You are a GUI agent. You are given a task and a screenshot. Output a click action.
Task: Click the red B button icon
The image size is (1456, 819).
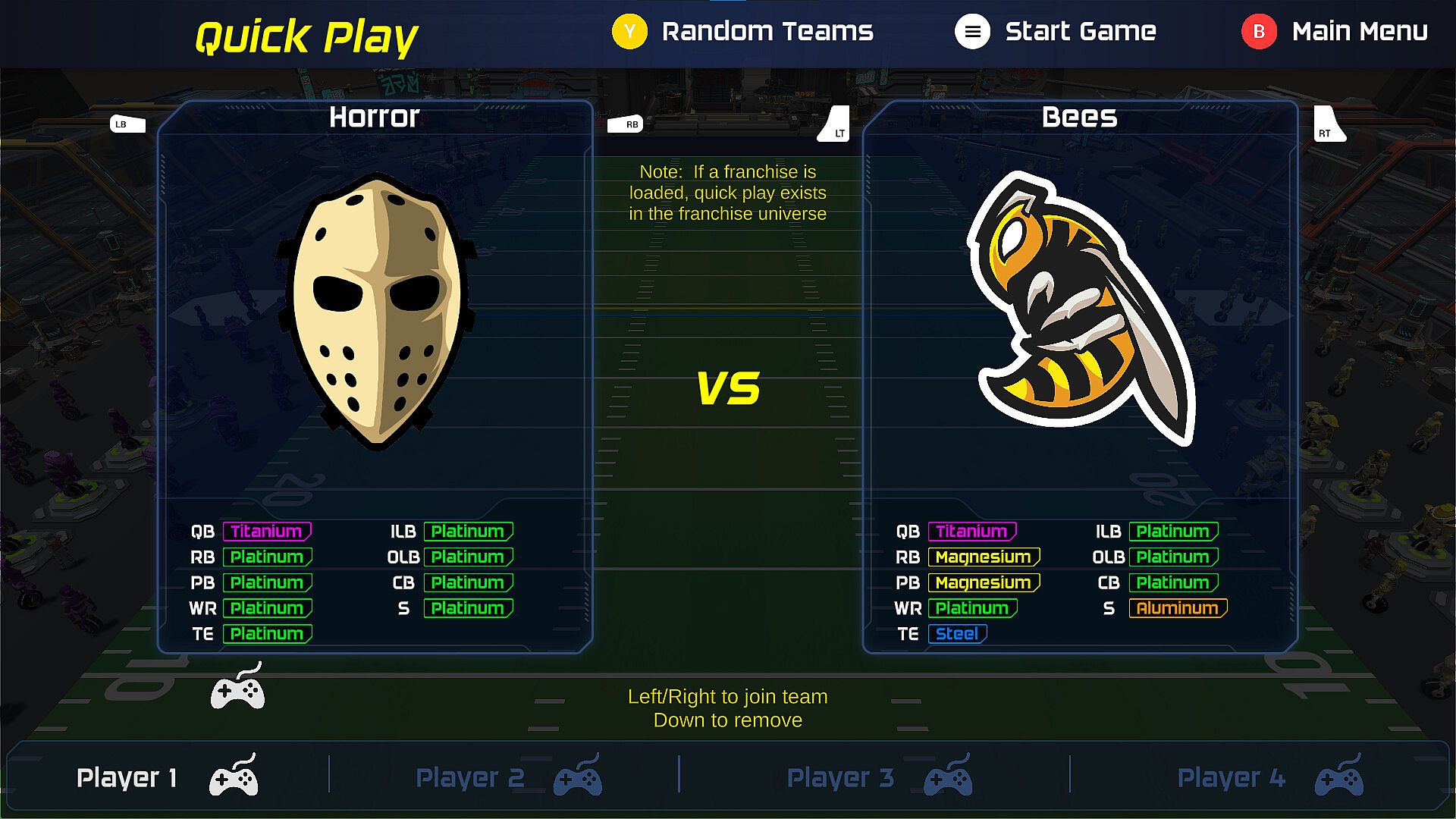click(1259, 32)
